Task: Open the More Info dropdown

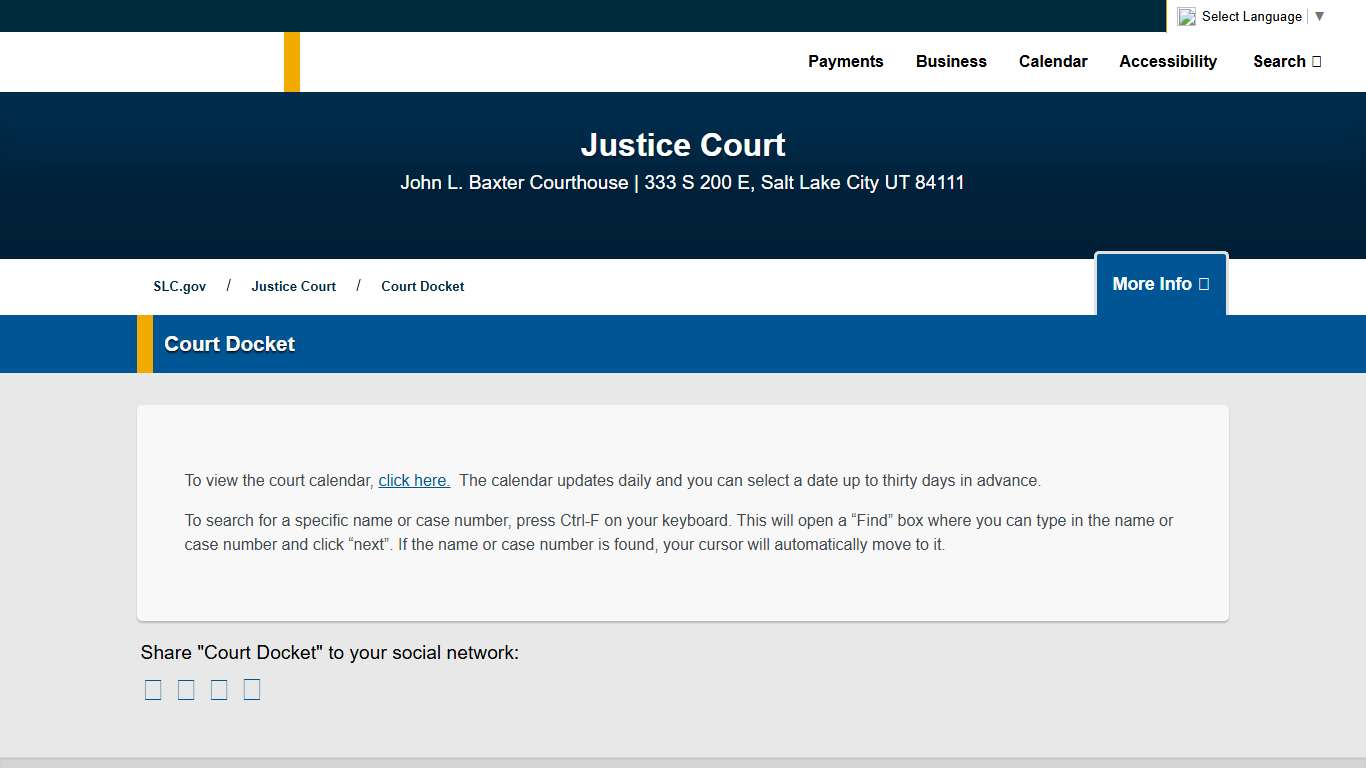Action: pyautogui.click(x=1160, y=283)
